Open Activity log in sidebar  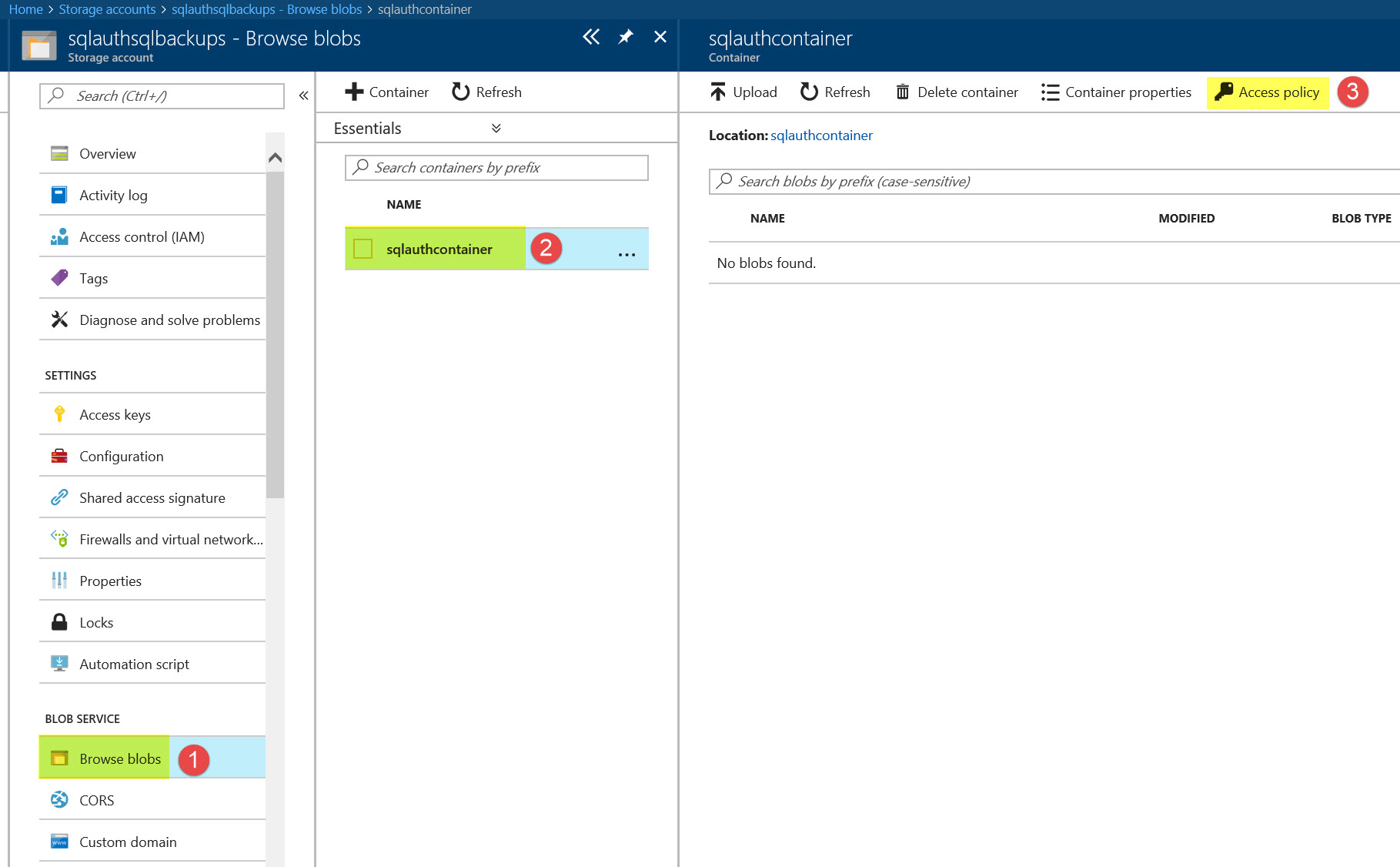[152, 195]
